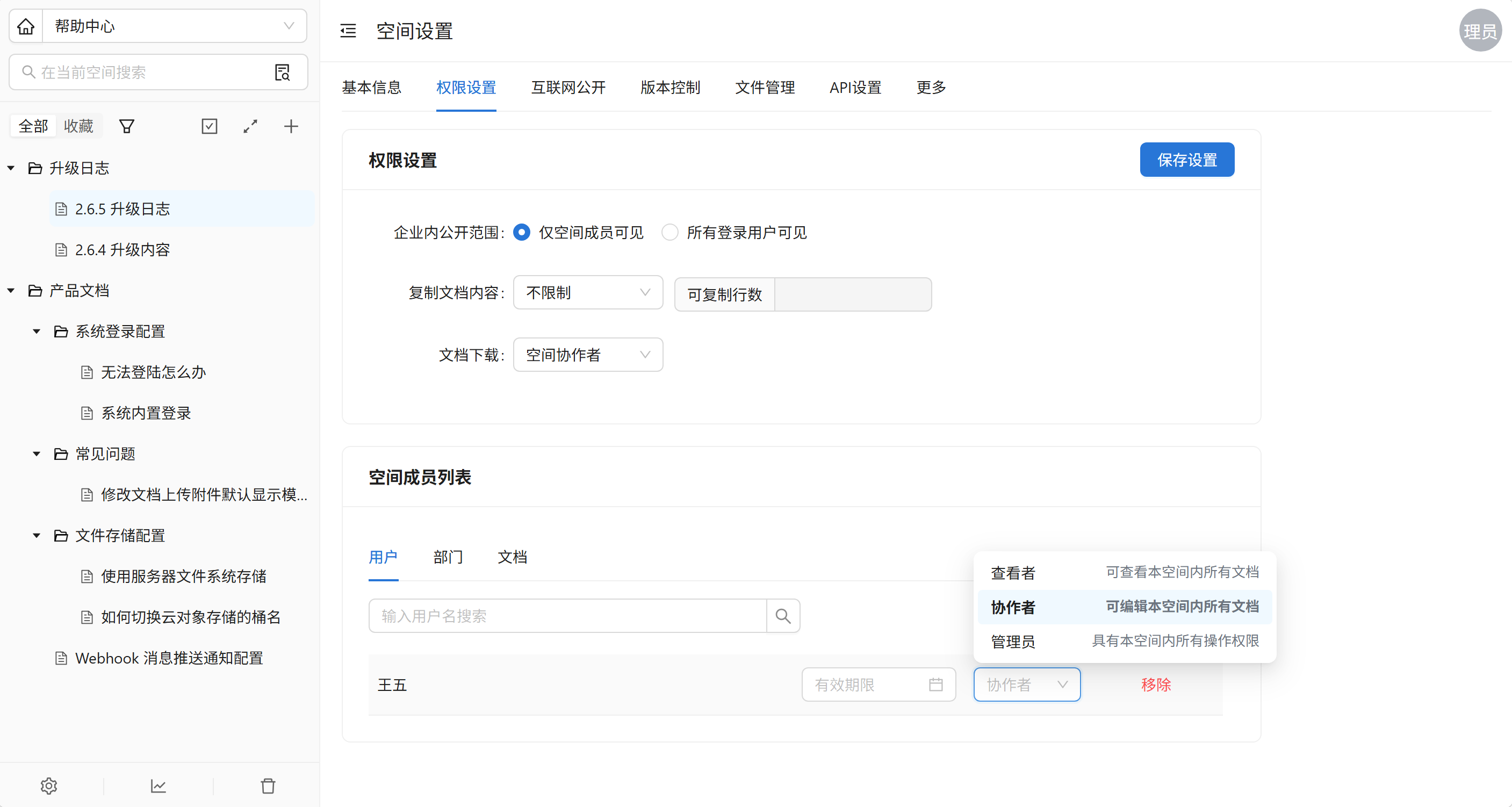This screenshot has height=807, width=1512.
Task: Click the home icon beside 帮助中心
Action: [26, 26]
